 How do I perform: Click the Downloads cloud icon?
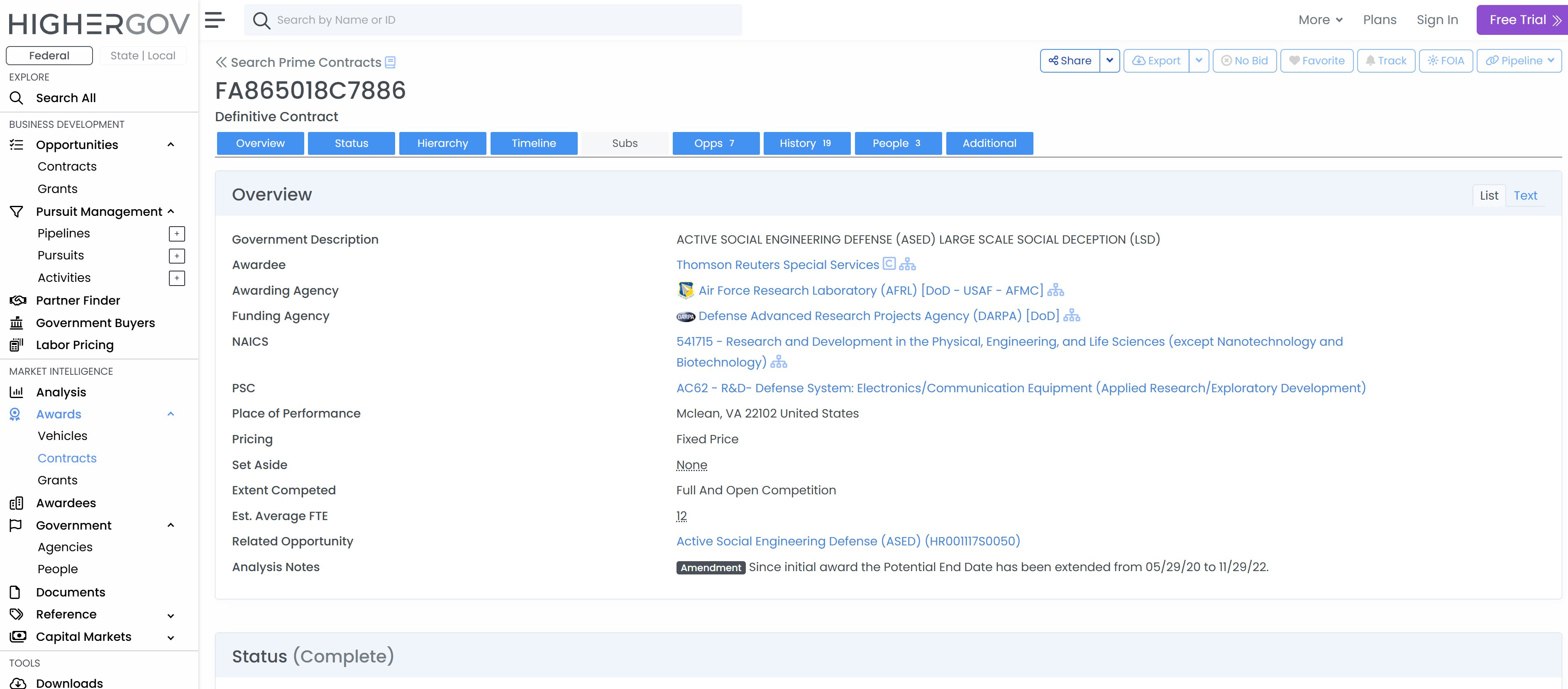(x=18, y=683)
